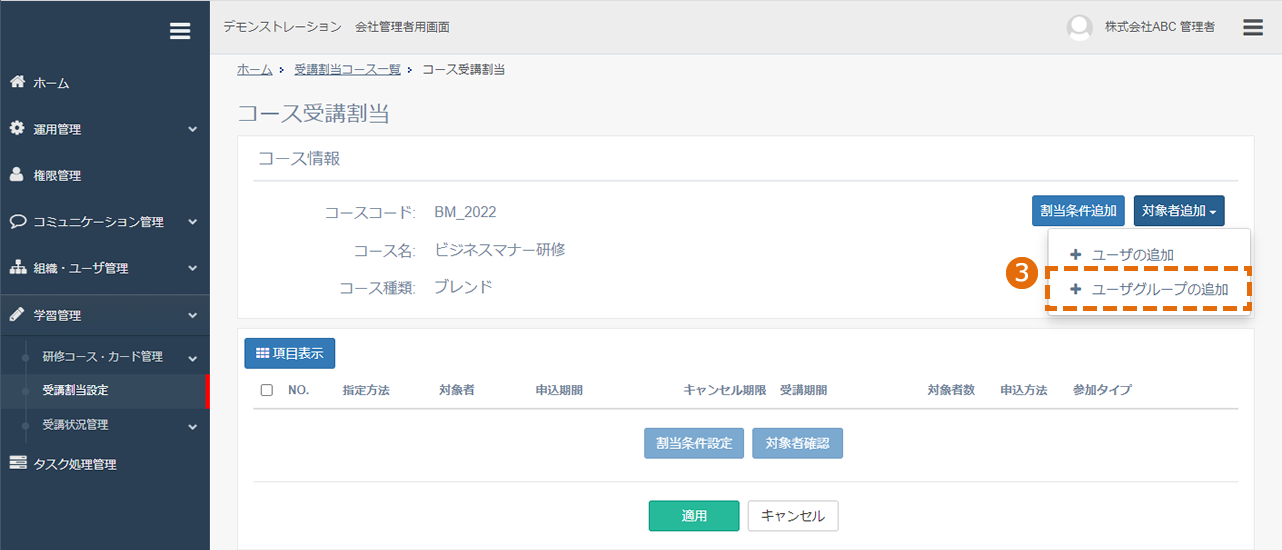Click the plus icon beside ユーザの追加
Viewport: 1282px width, 550px height.
(1076, 254)
